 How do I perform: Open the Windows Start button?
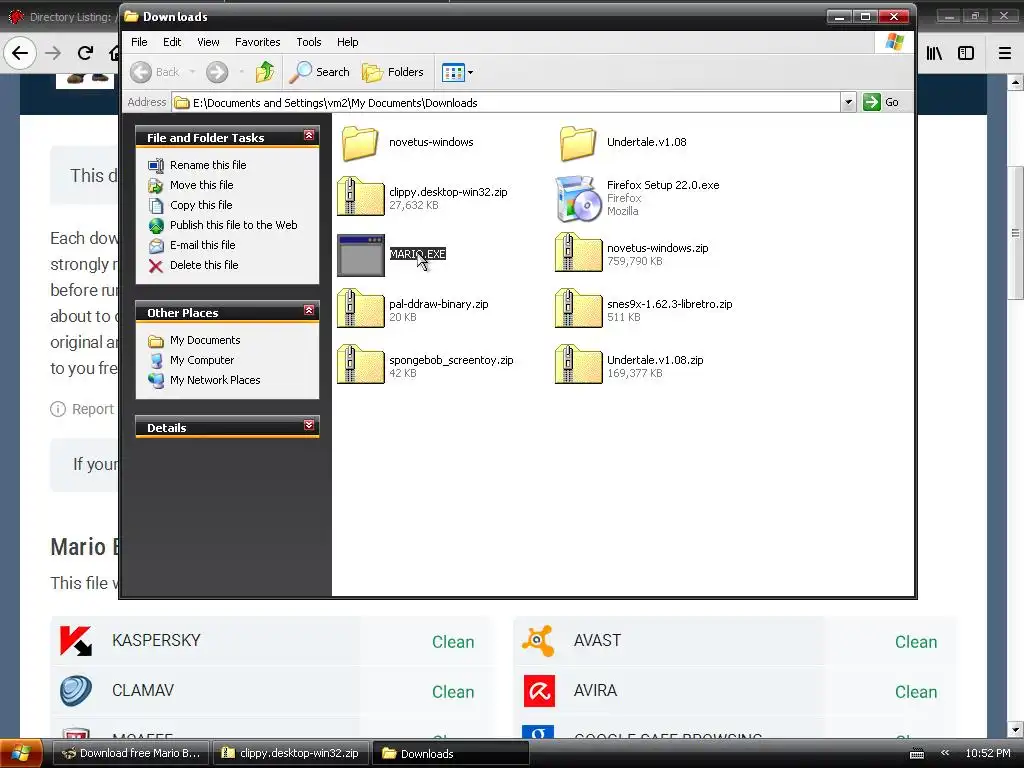click(x=21, y=753)
